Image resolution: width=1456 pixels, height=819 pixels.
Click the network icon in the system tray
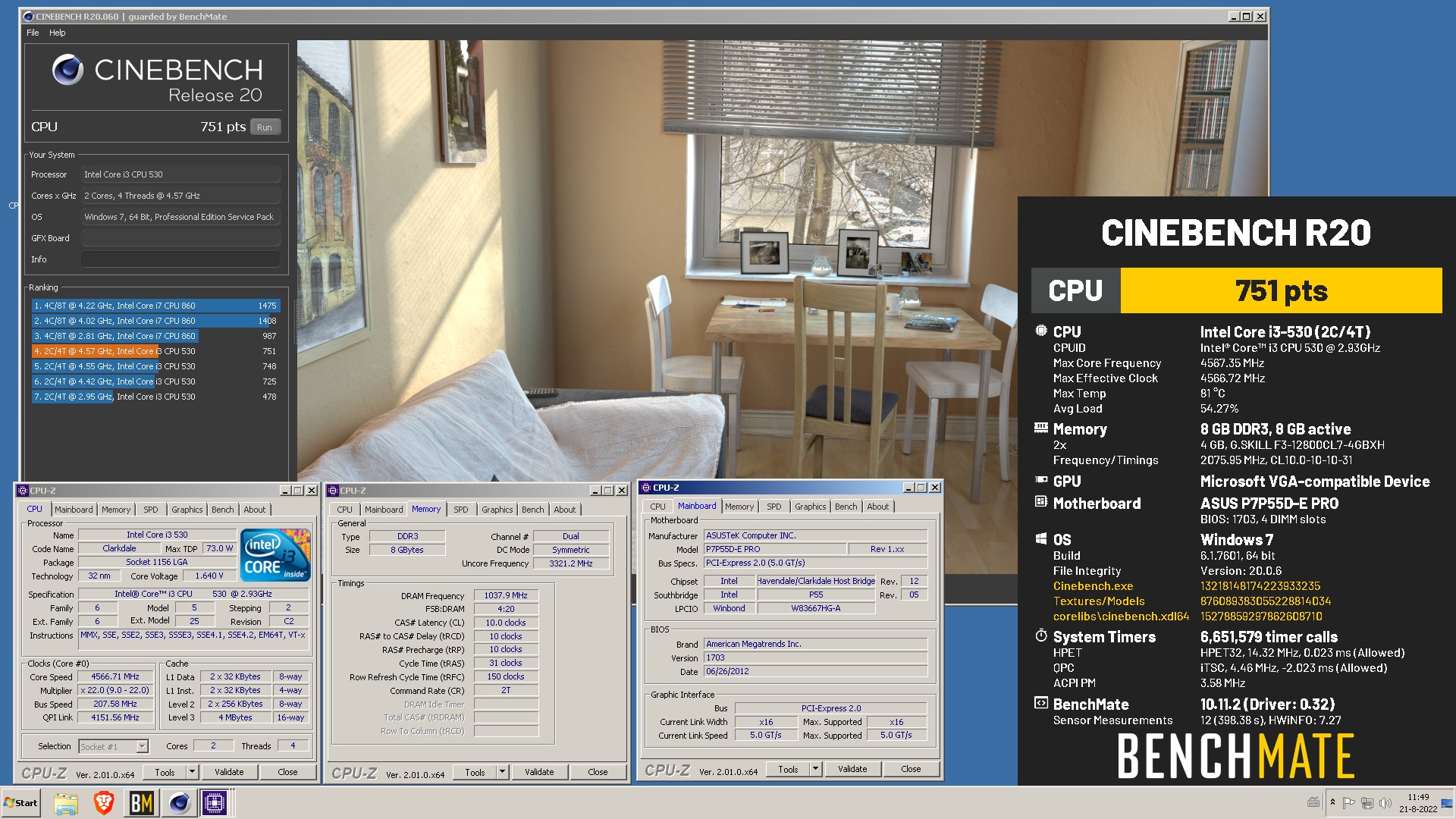click(1367, 803)
